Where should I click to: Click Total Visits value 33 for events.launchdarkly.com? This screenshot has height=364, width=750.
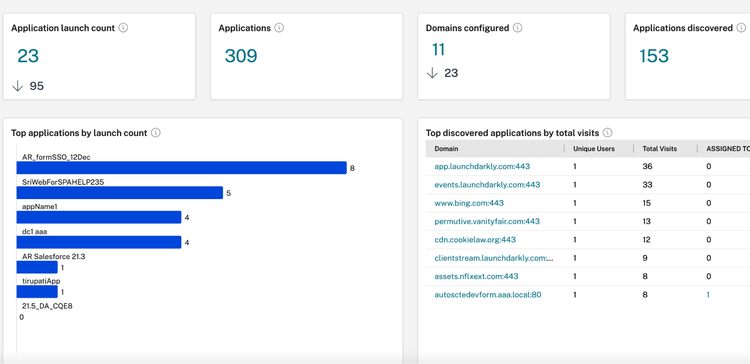(x=648, y=185)
